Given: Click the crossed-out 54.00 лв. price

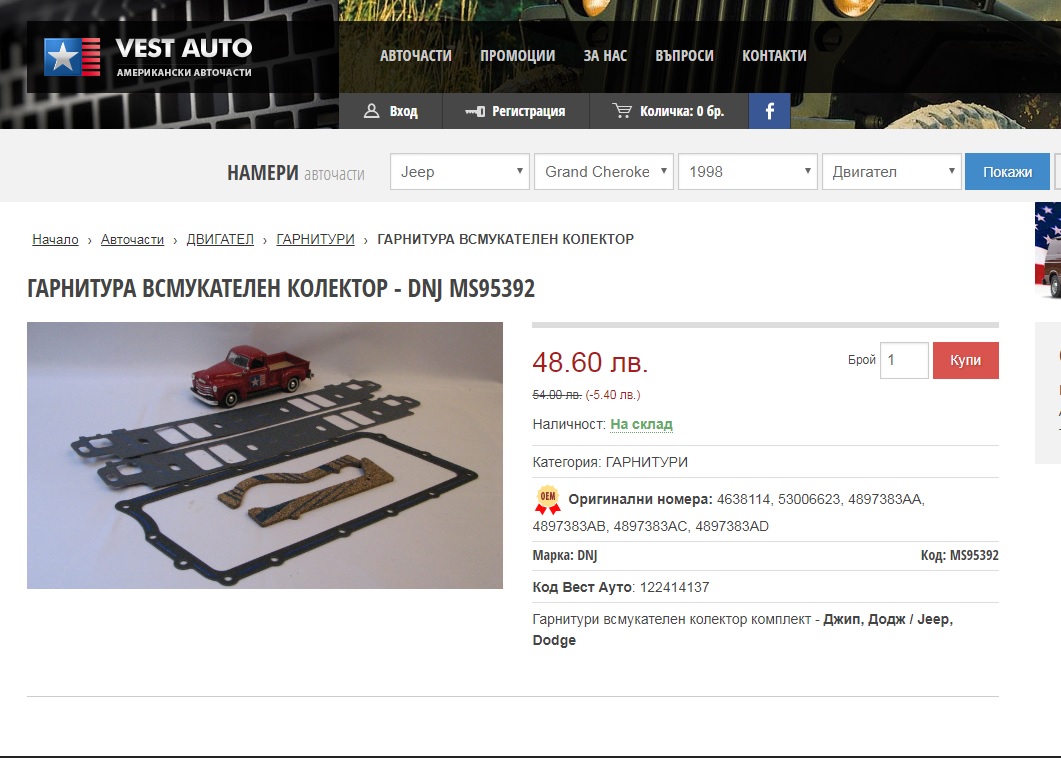Looking at the screenshot, I should point(557,395).
